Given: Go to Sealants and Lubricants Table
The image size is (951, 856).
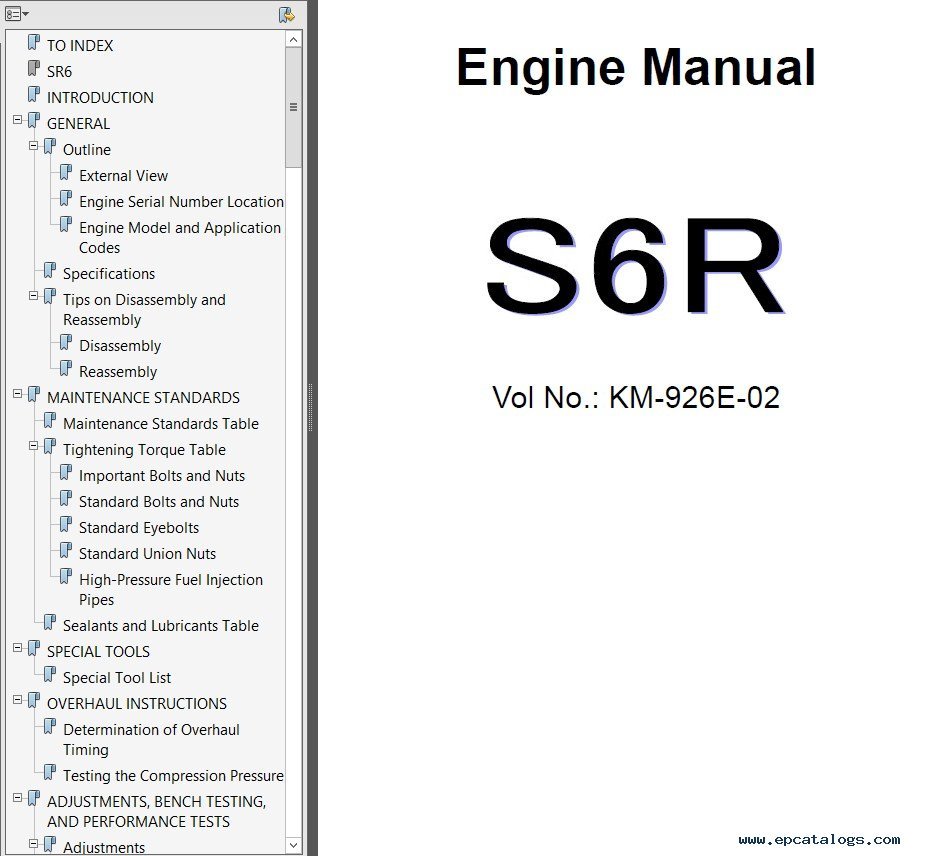Looking at the screenshot, I should [161, 626].
